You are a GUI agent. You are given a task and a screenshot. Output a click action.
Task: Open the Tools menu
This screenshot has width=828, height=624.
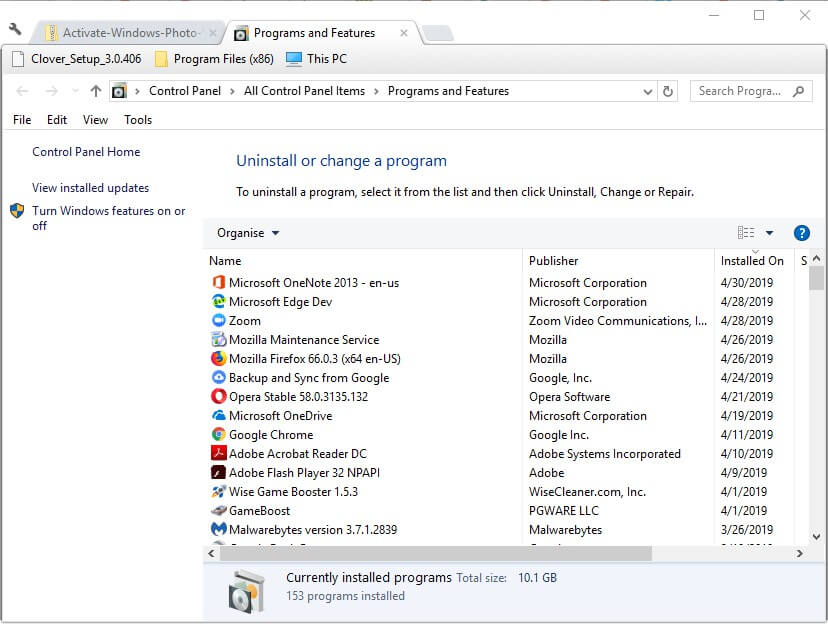click(138, 120)
